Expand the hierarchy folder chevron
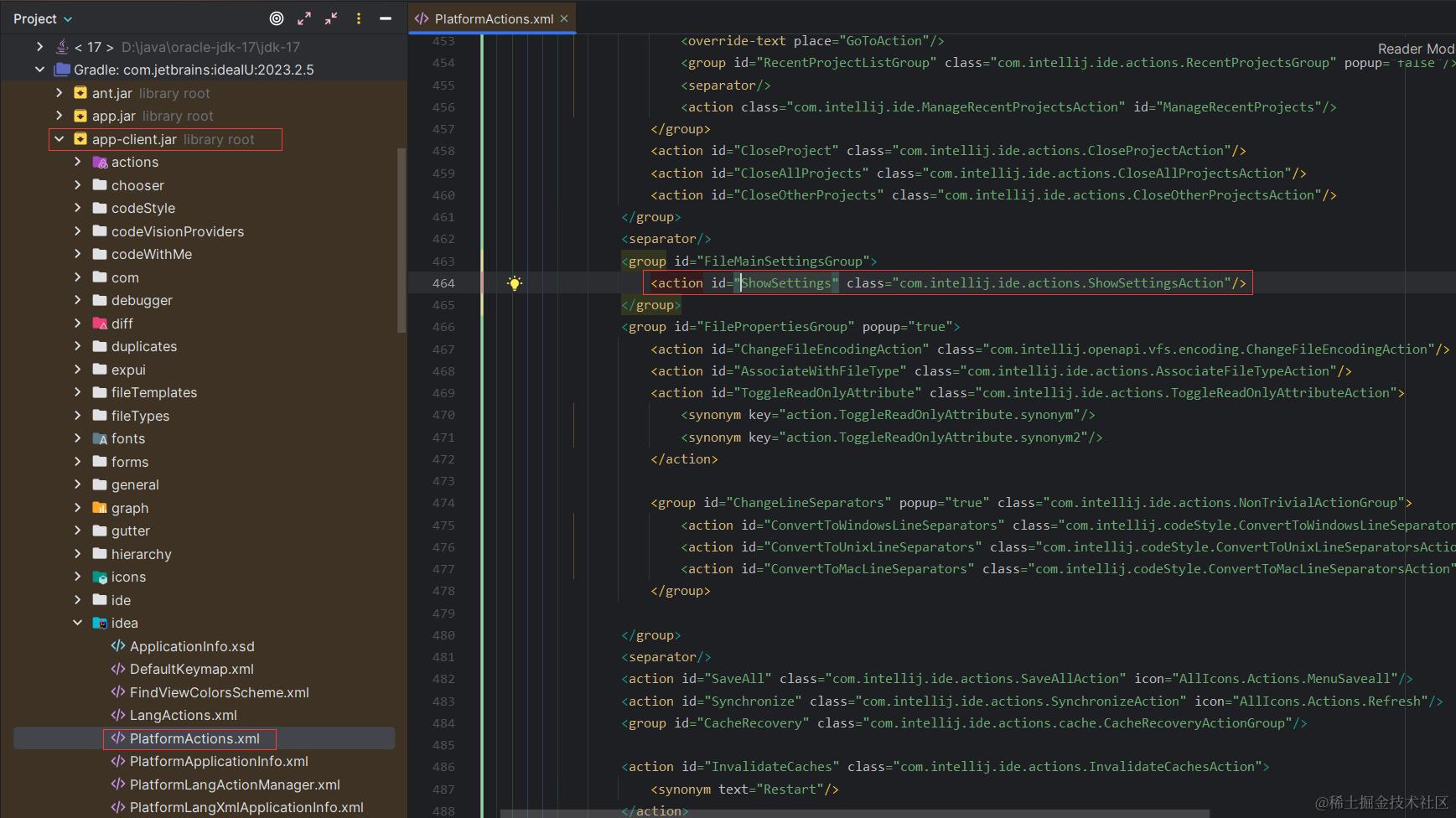The image size is (1456, 818). tap(78, 554)
